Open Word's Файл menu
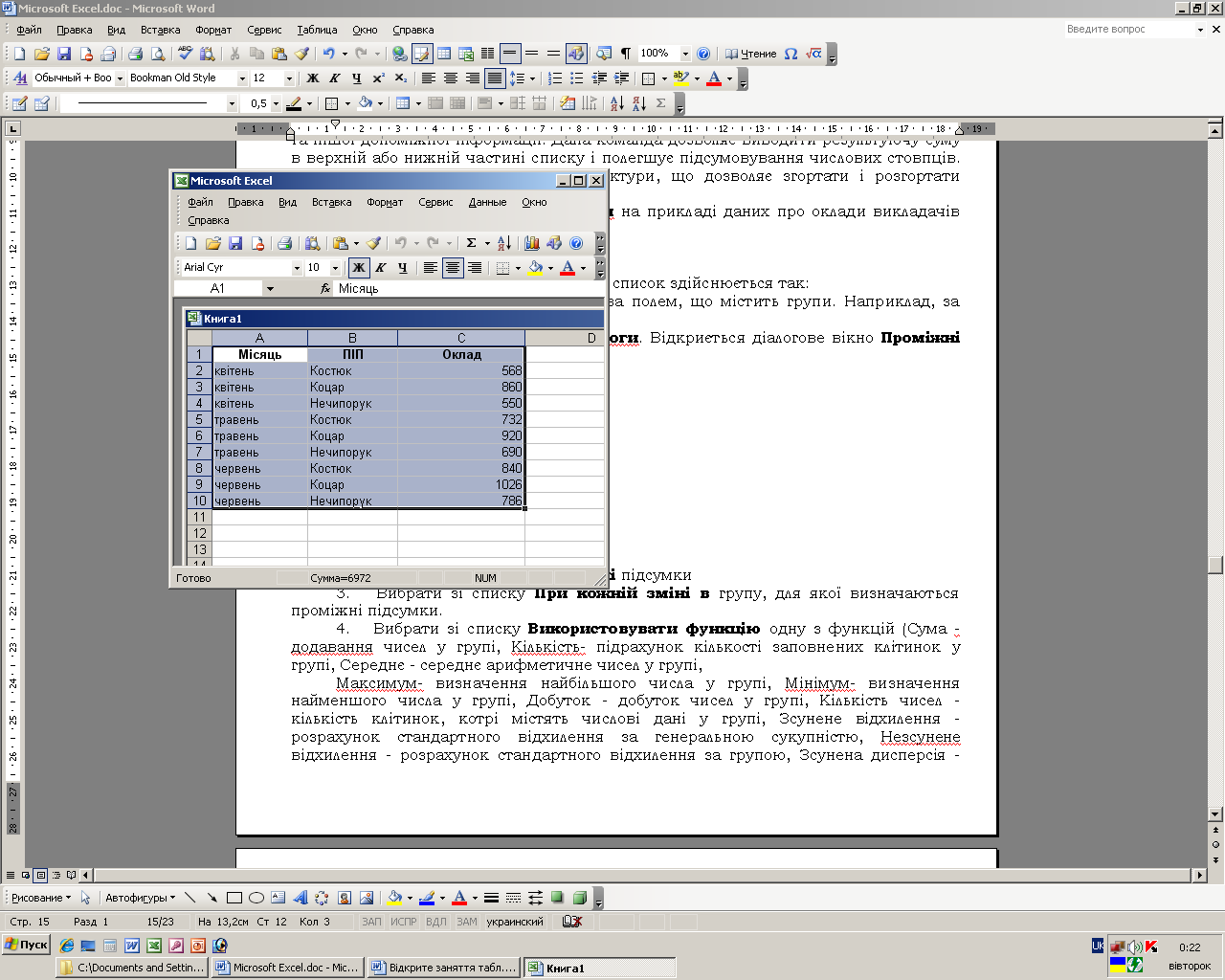 pos(29,30)
